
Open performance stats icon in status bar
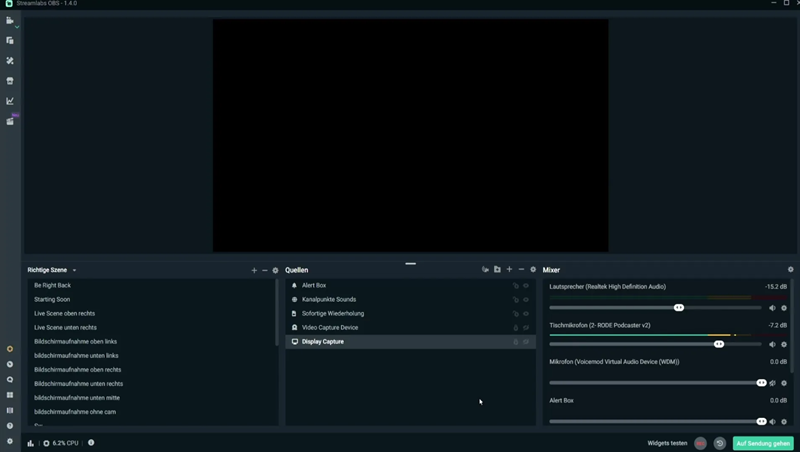click(31, 443)
